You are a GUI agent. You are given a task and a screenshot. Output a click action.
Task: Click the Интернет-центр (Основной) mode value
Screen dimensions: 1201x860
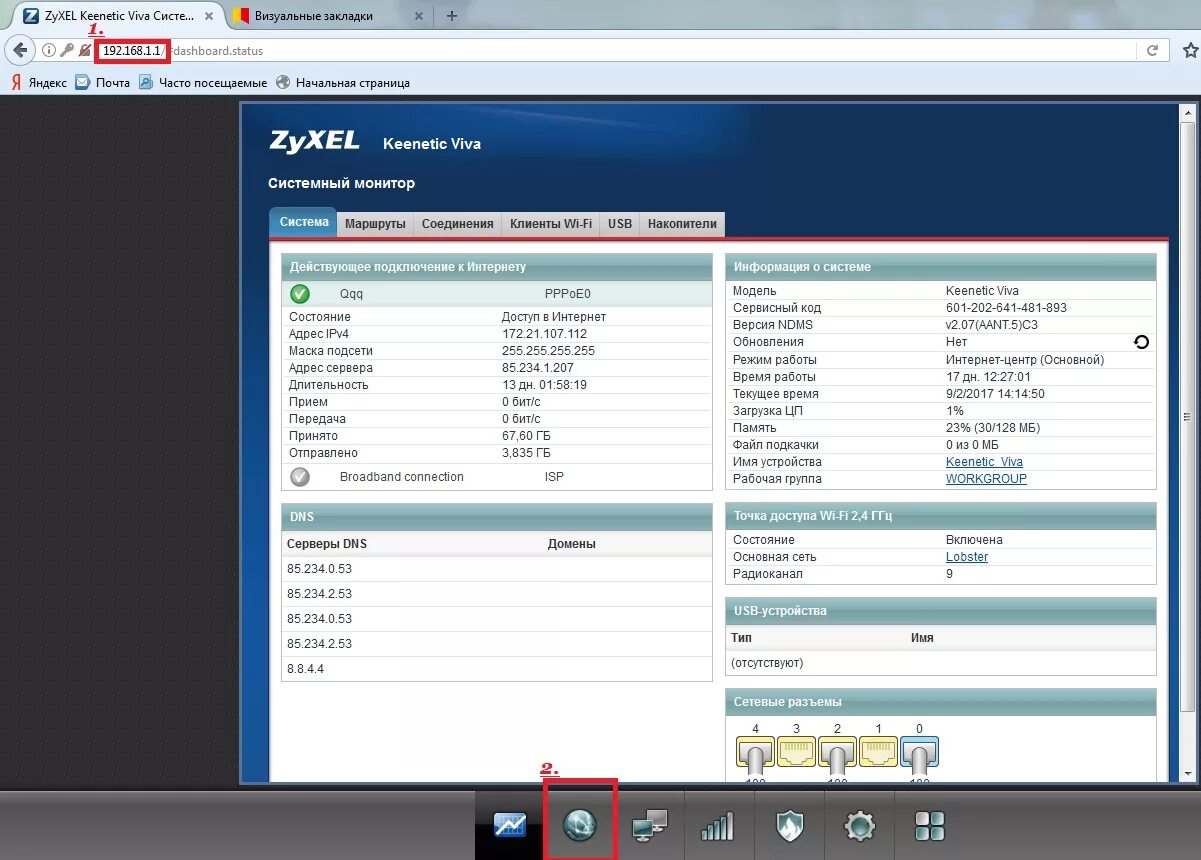click(x=1025, y=360)
